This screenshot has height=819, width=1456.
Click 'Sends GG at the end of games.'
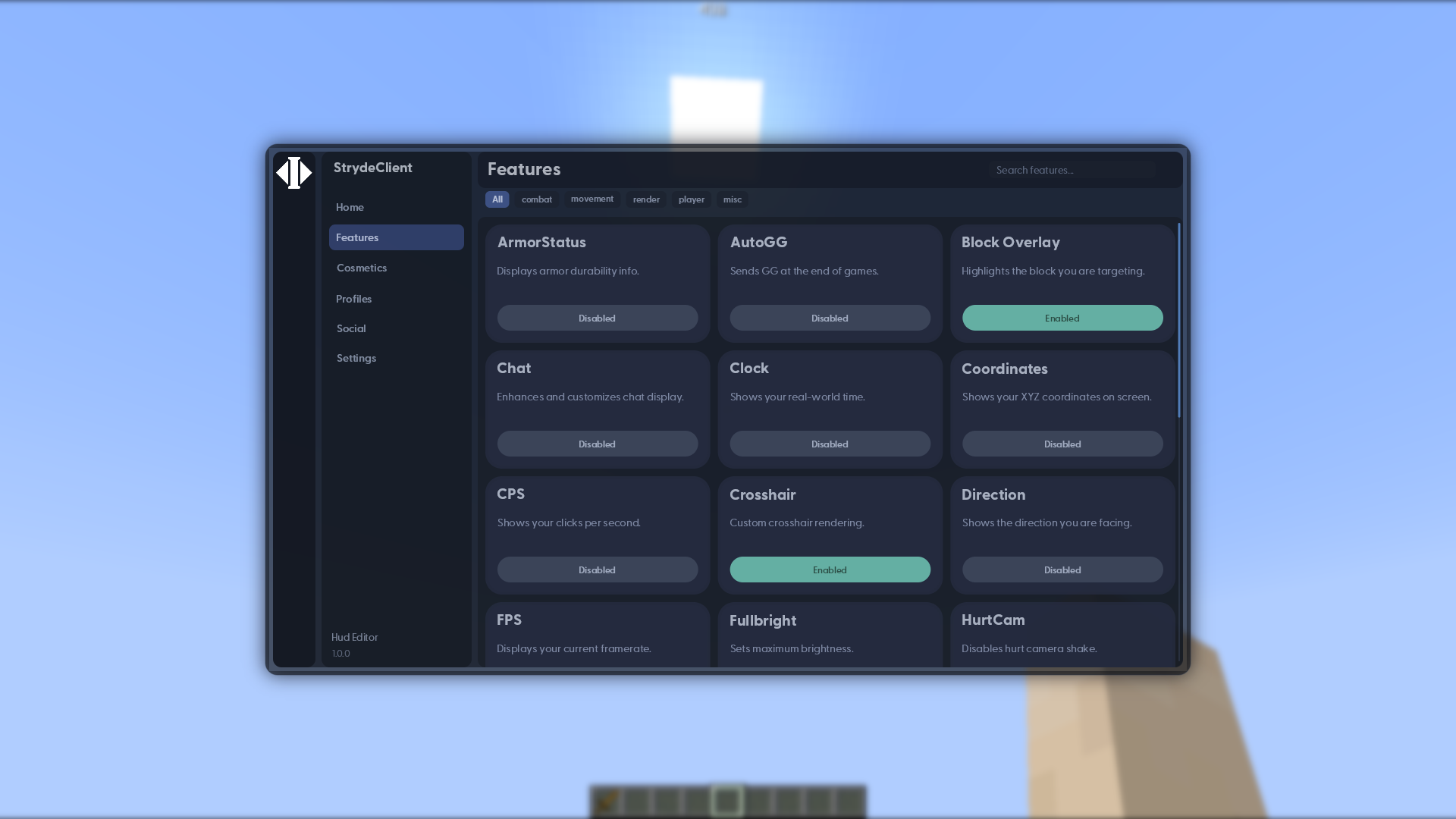coord(805,271)
